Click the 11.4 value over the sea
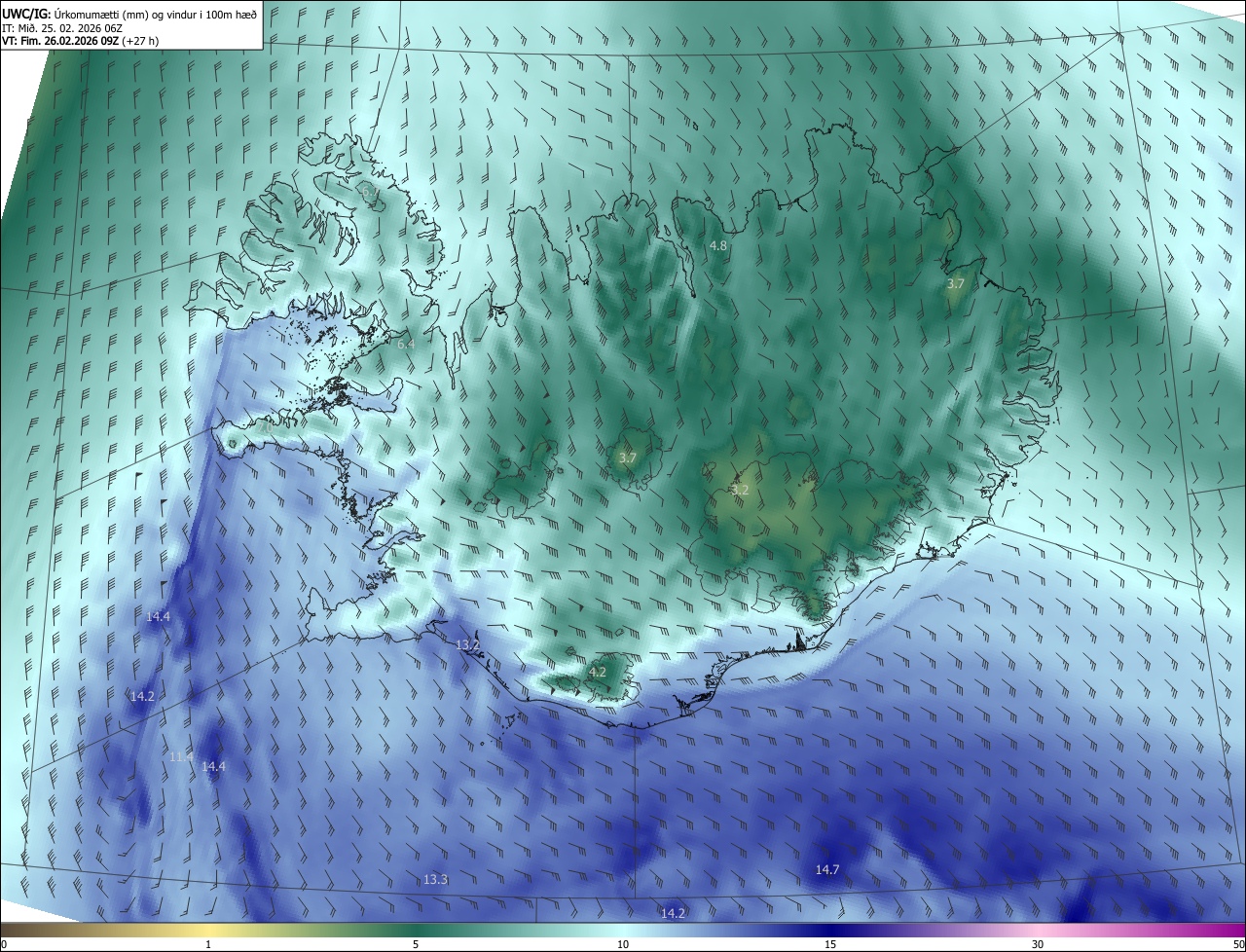The height and width of the screenshot is (952, 1246). [181, 756]
